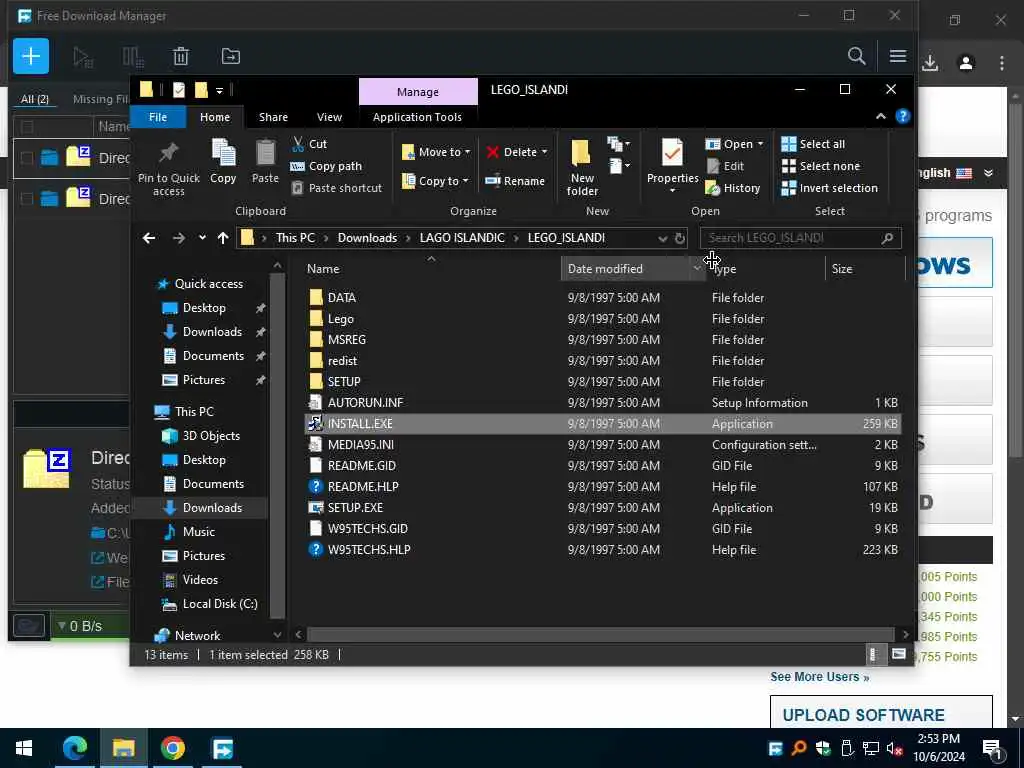Click See More Users link
This screenshot has width=1024, height=768.
(820, 677)
